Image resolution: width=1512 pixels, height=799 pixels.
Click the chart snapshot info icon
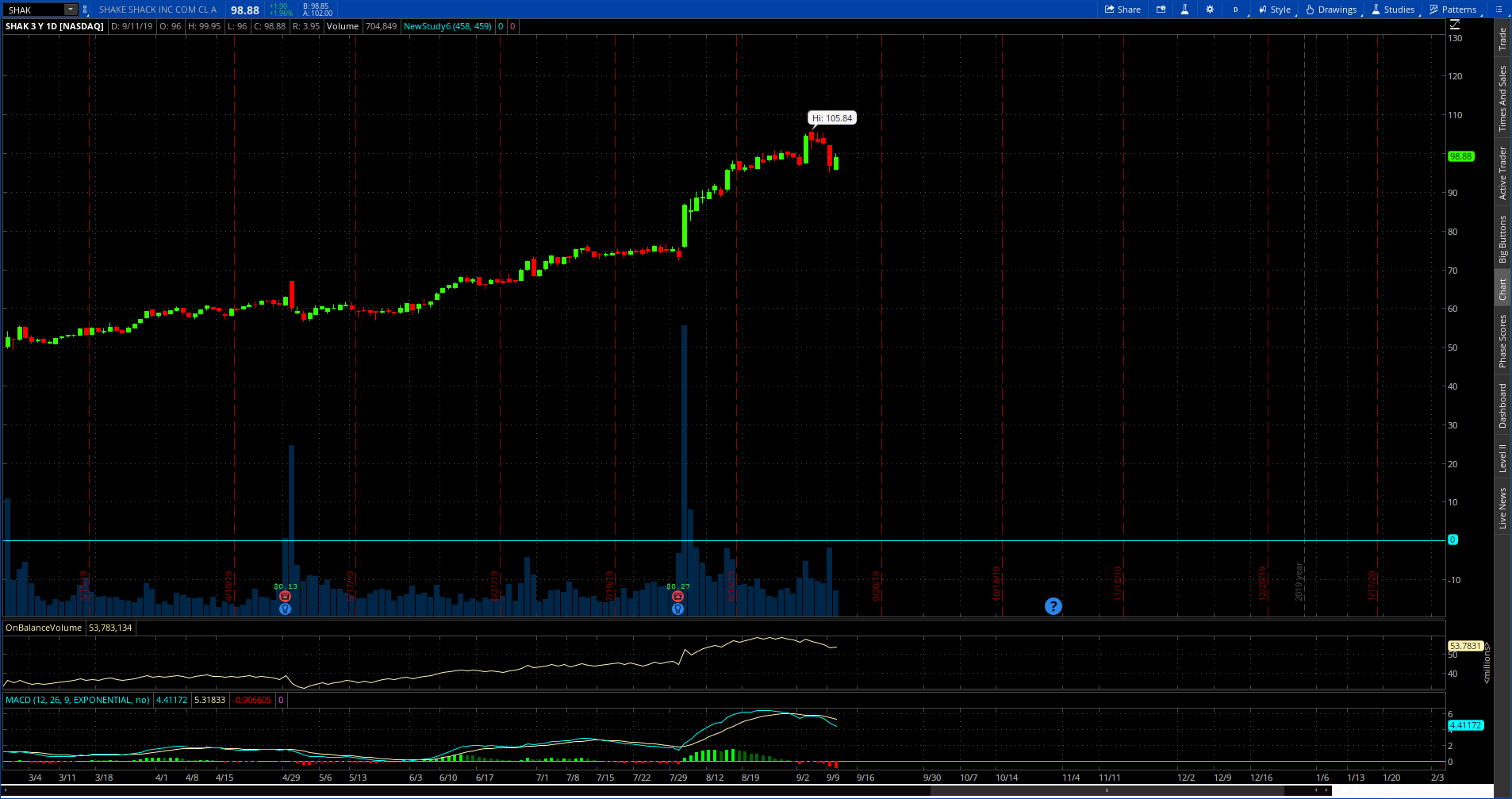[x=1161, y=10]
